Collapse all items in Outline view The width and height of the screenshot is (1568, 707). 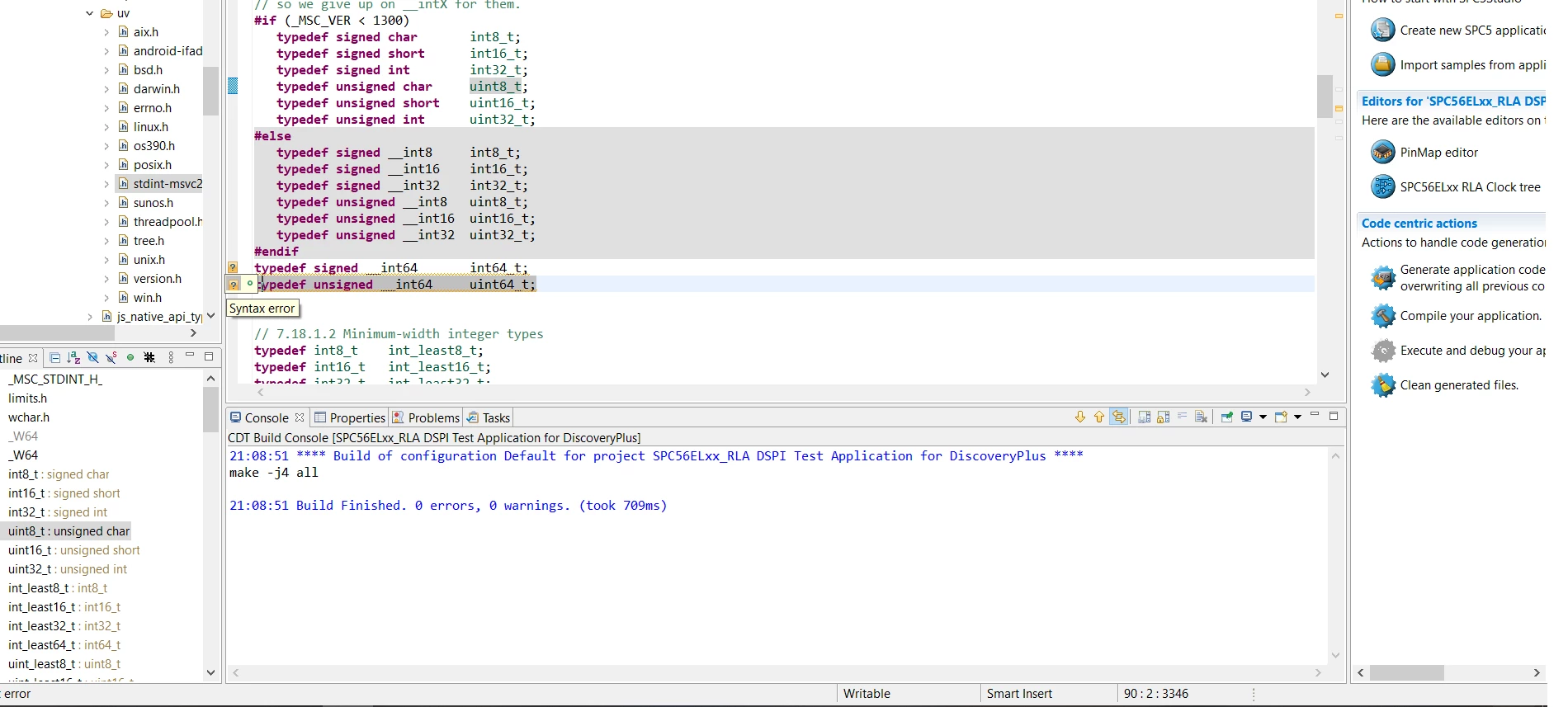[x=54, y=357]
